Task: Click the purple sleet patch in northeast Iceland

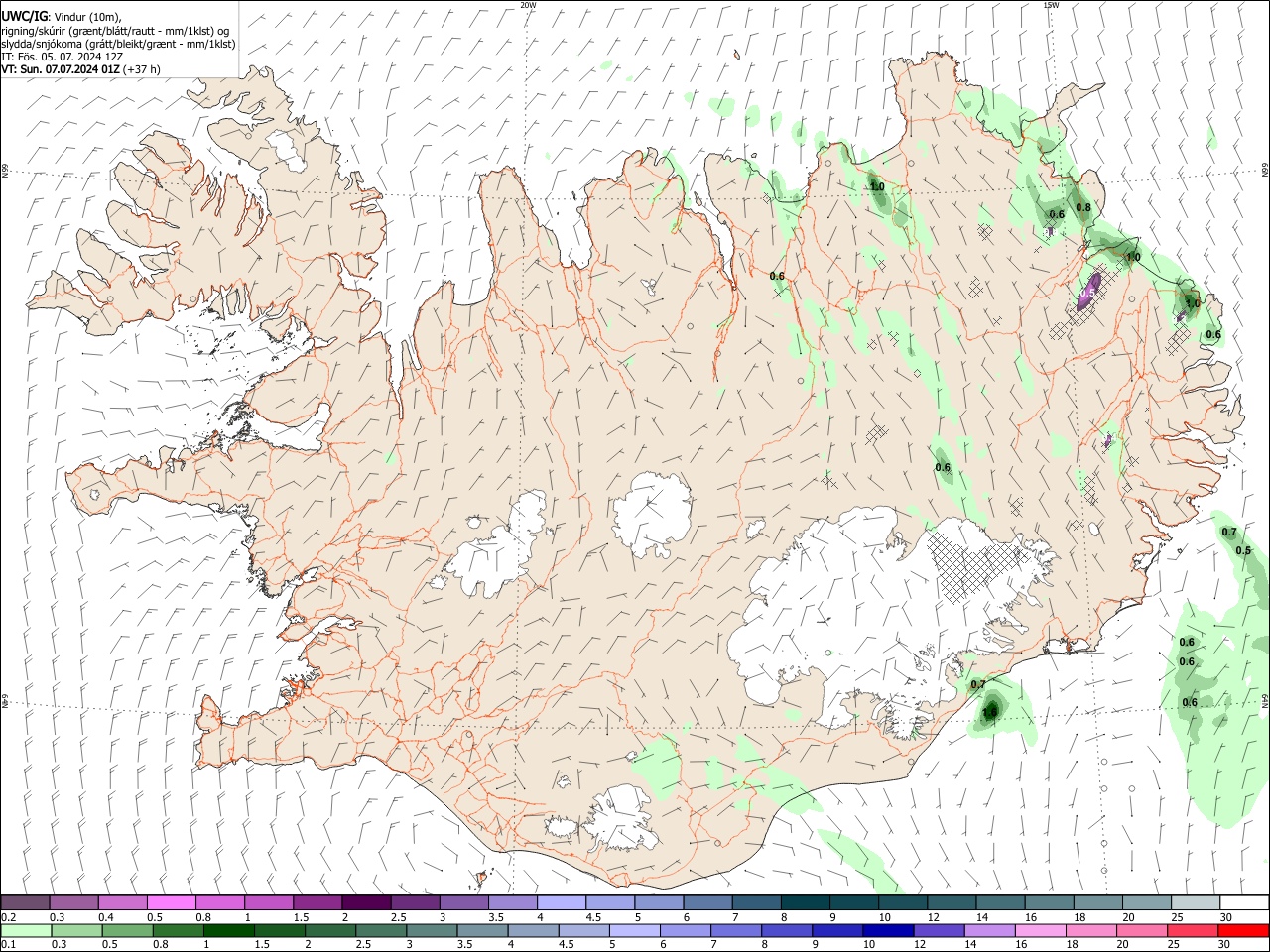Action: [x=1090, y=291]
